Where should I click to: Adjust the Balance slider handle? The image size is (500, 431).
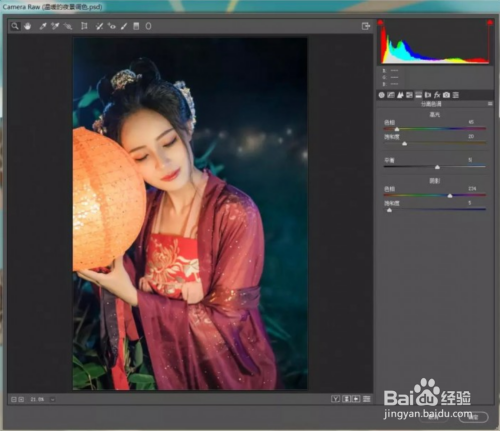point(437,167)
